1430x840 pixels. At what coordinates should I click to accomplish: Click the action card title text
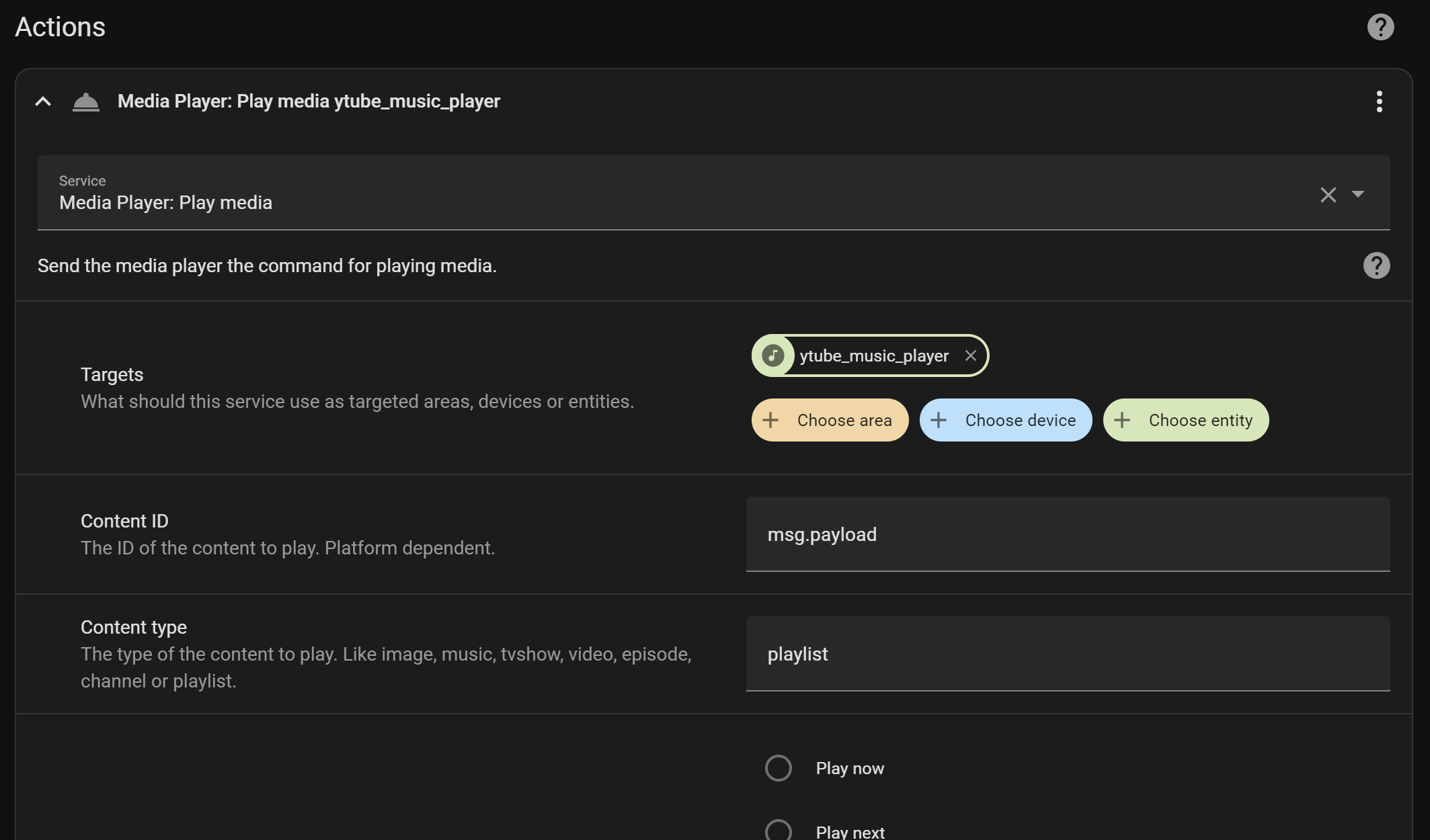coord(309,101)
